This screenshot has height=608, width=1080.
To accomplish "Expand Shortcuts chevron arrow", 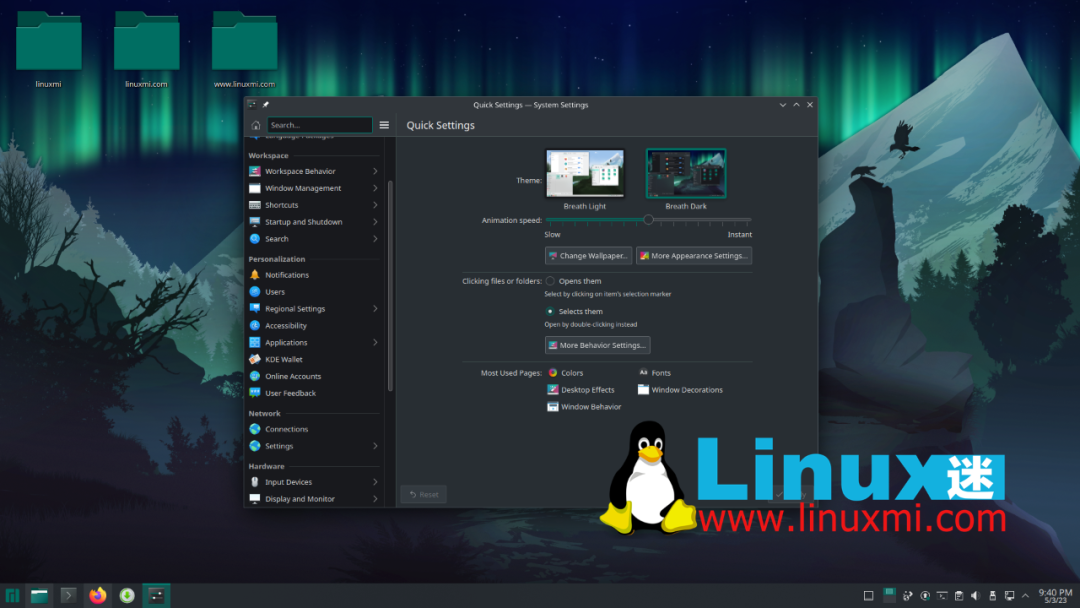I will [375, 205].
